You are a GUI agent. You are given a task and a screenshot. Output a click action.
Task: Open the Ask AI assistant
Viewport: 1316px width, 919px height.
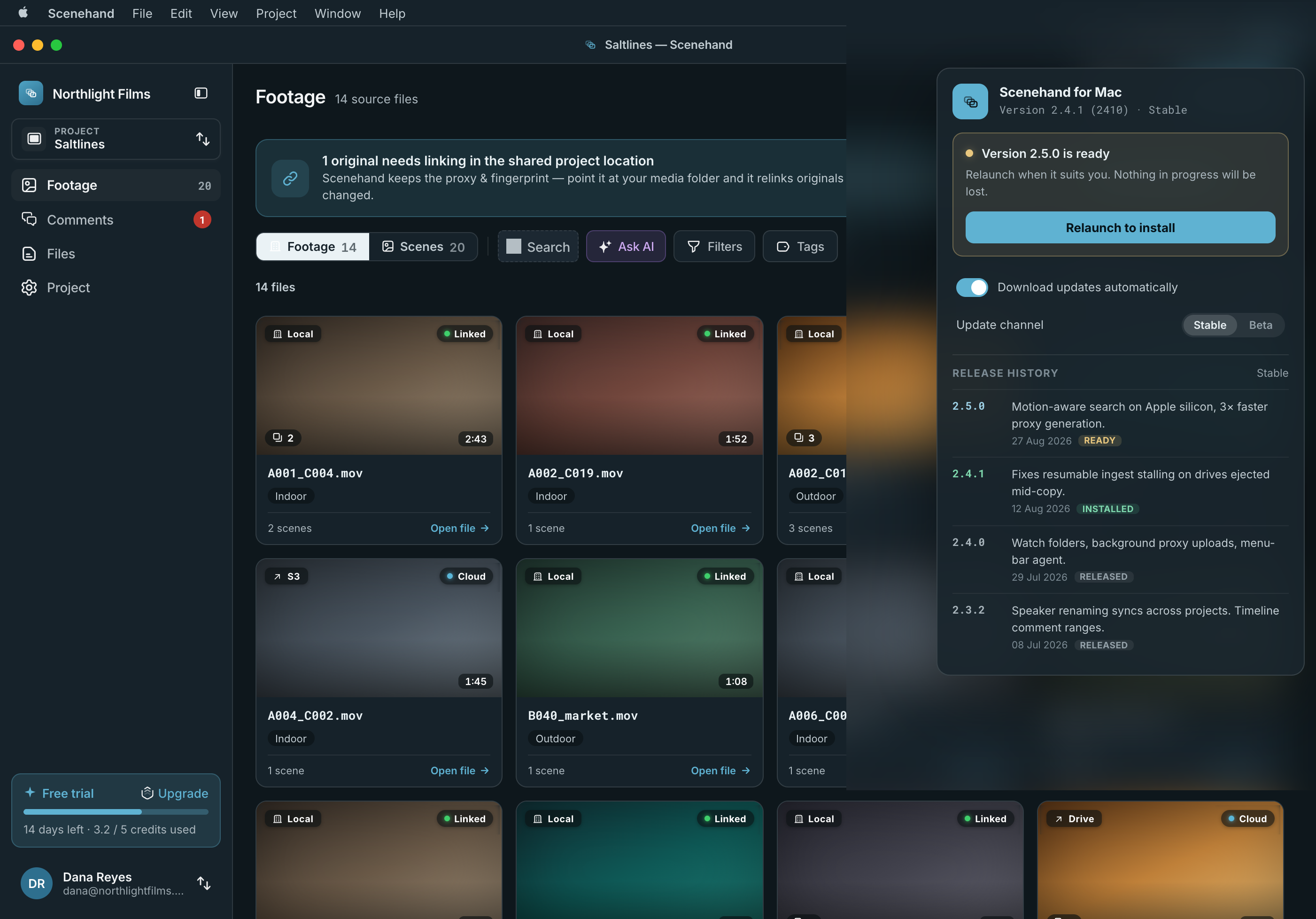[x=625, y=247]
